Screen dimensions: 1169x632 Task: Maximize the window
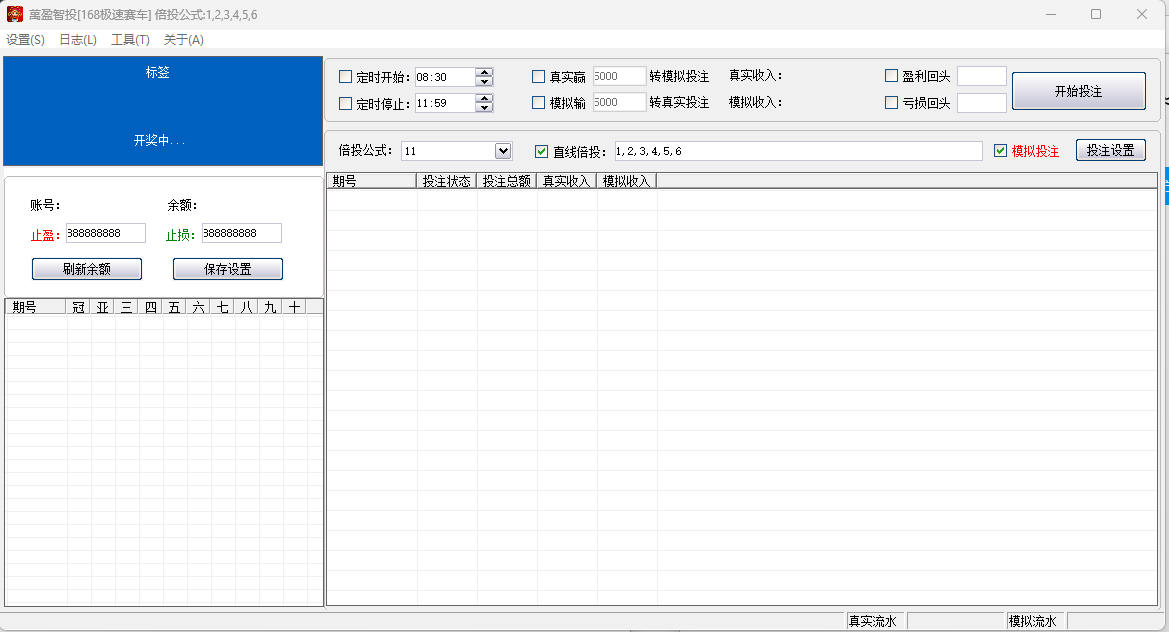1096,14
